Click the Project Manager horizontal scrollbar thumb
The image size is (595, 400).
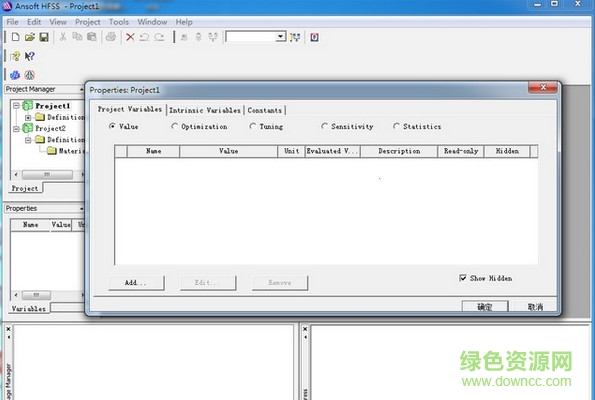(47, 175)
